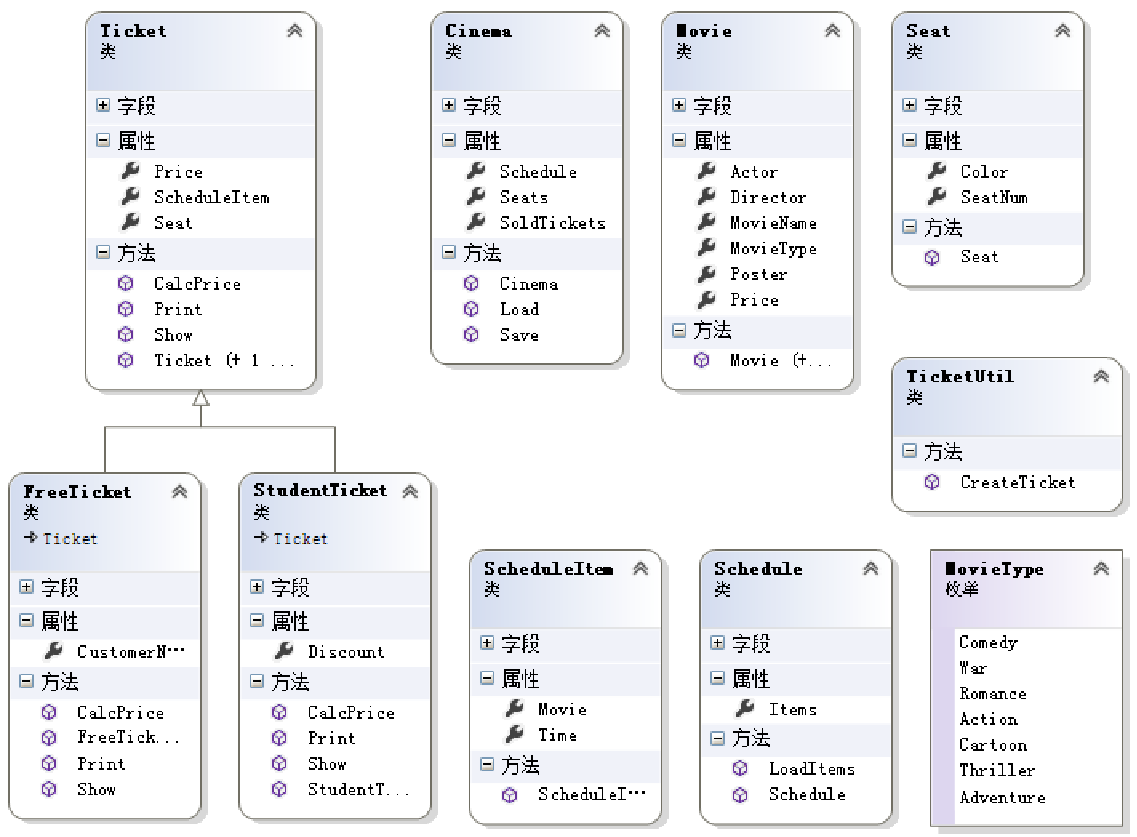The height and width of the screenshot is (837, 1137).
Task: Collapse the MovieType enum chevron
Action: (x=1101, y=569)
